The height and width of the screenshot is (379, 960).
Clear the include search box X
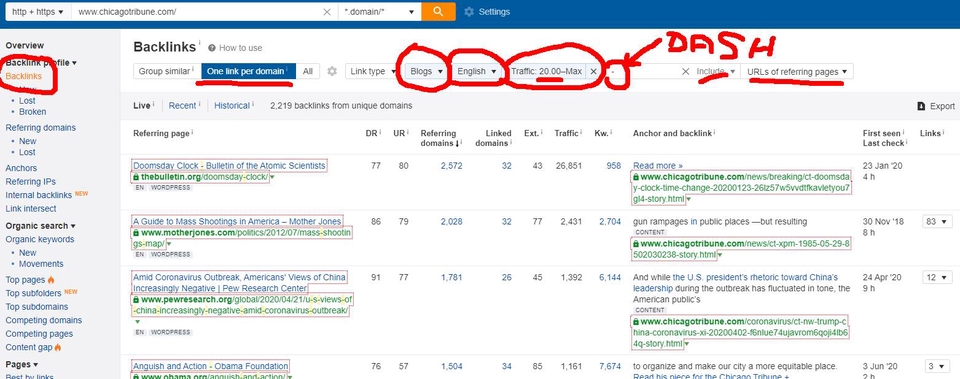[686, 72]
